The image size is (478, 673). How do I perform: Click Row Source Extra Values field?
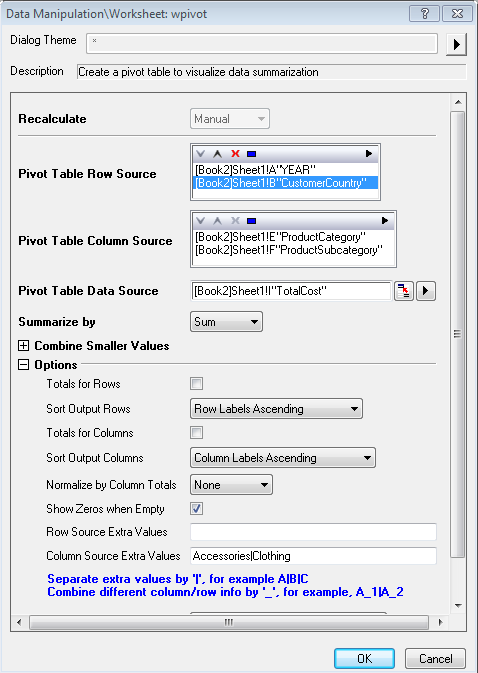coord(314,532)
